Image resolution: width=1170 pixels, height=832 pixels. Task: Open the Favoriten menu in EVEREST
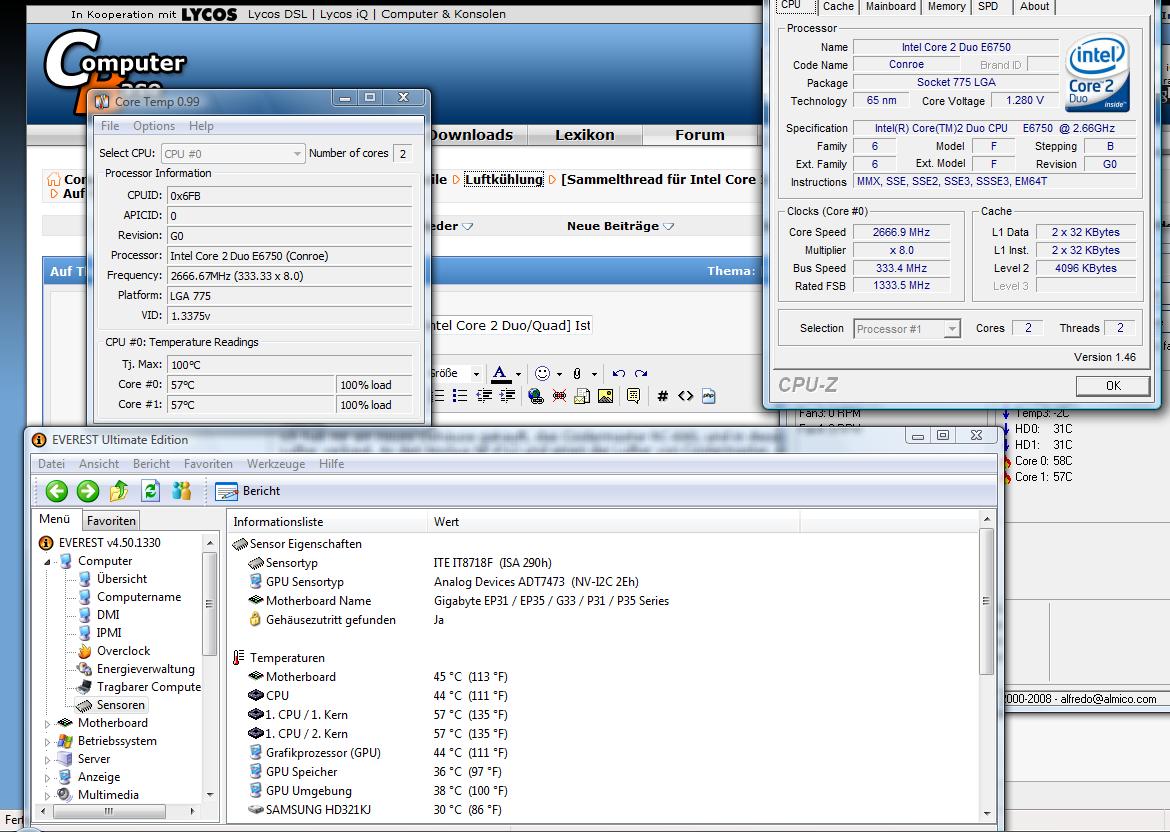(x=208, y=463)
